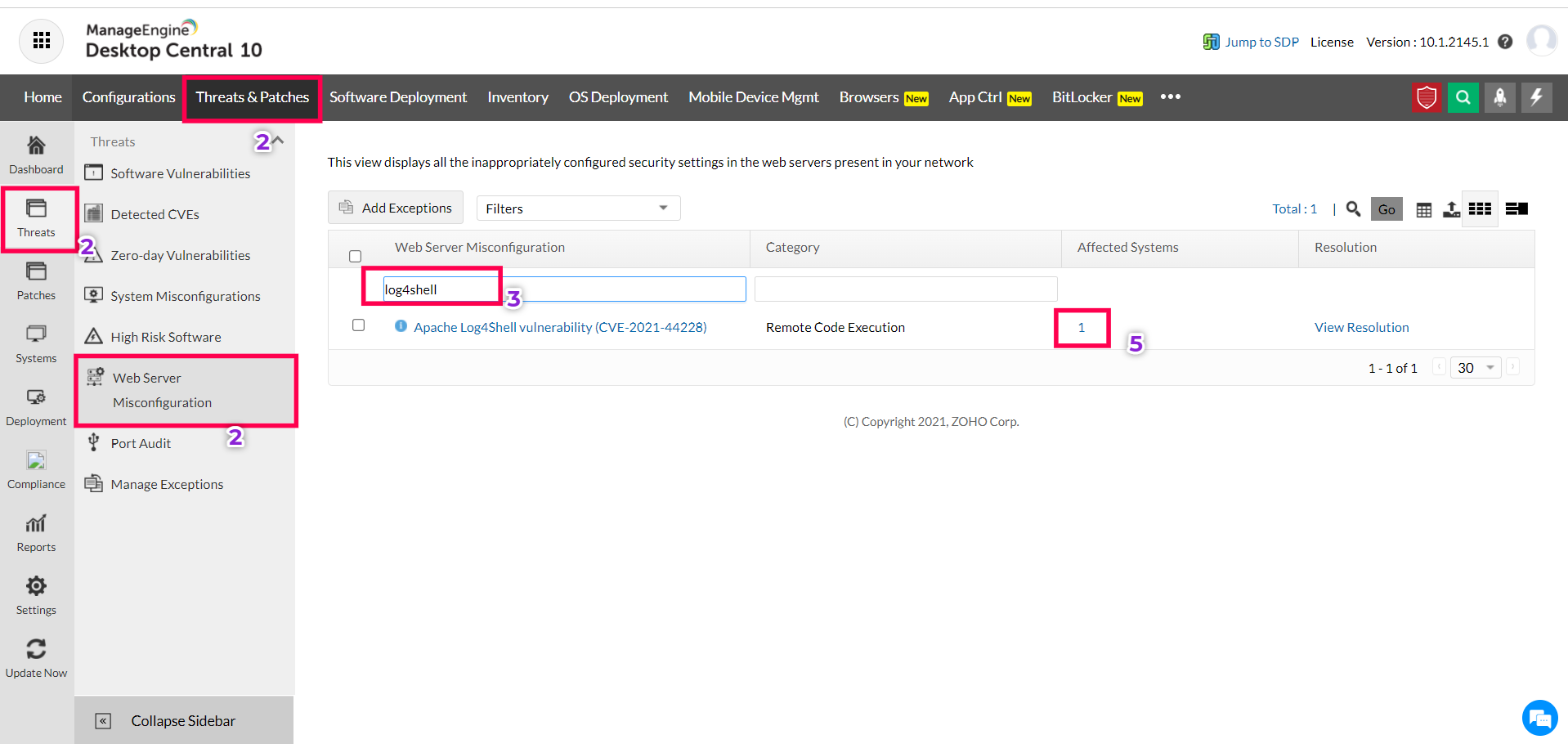Screen dimensions: 1568x744
Task: Sort by Web Server Misconfiguration column header
Action: pos(480,247)
